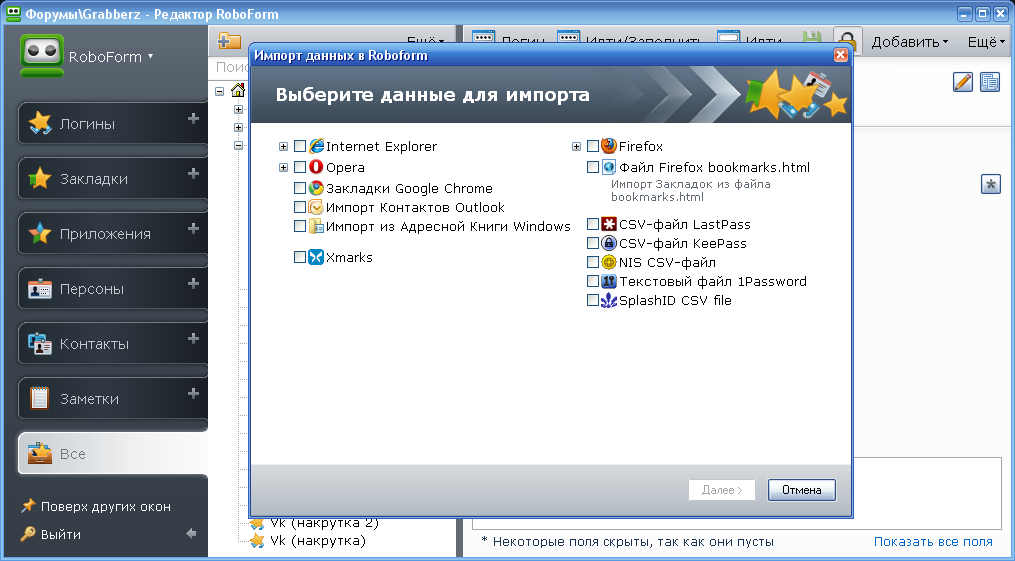
Task: Click the 1Password icon
Action: click(608, 281)
